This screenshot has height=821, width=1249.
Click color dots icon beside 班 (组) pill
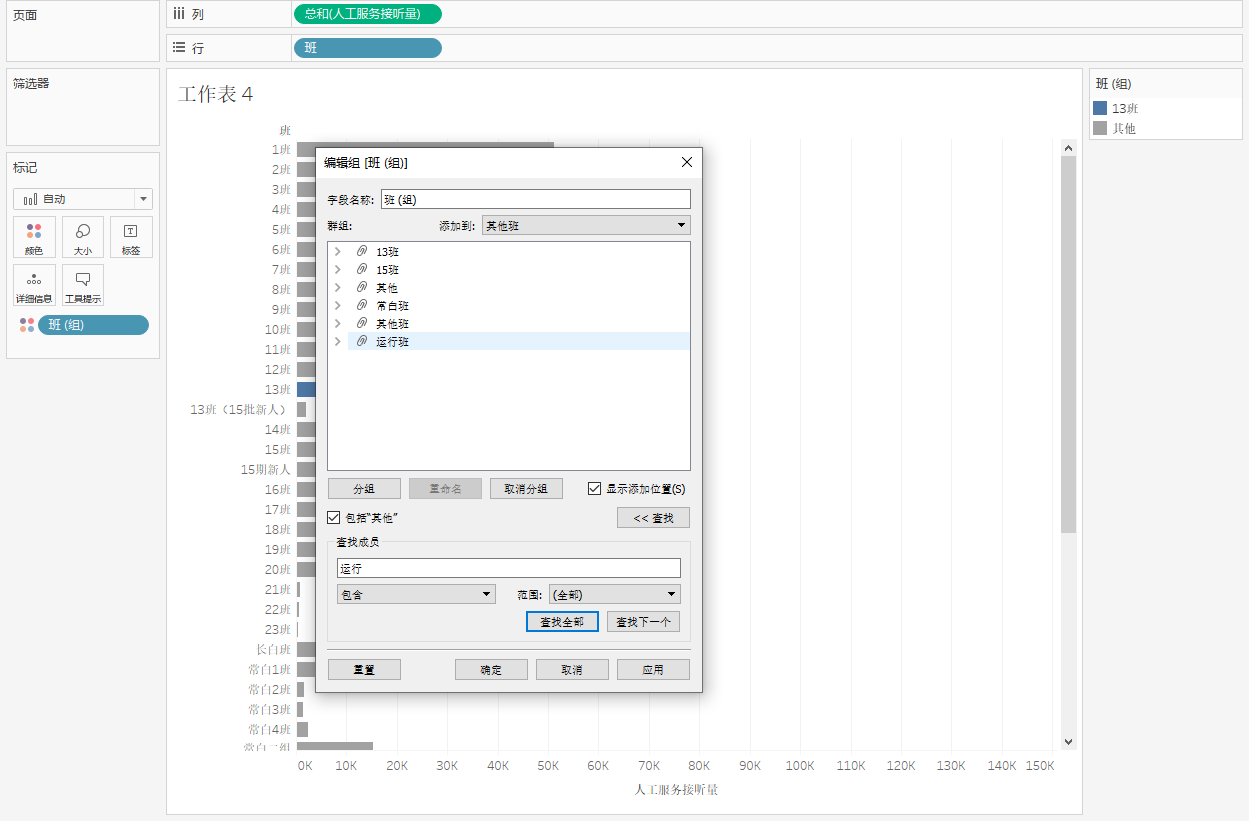(27, 325)
